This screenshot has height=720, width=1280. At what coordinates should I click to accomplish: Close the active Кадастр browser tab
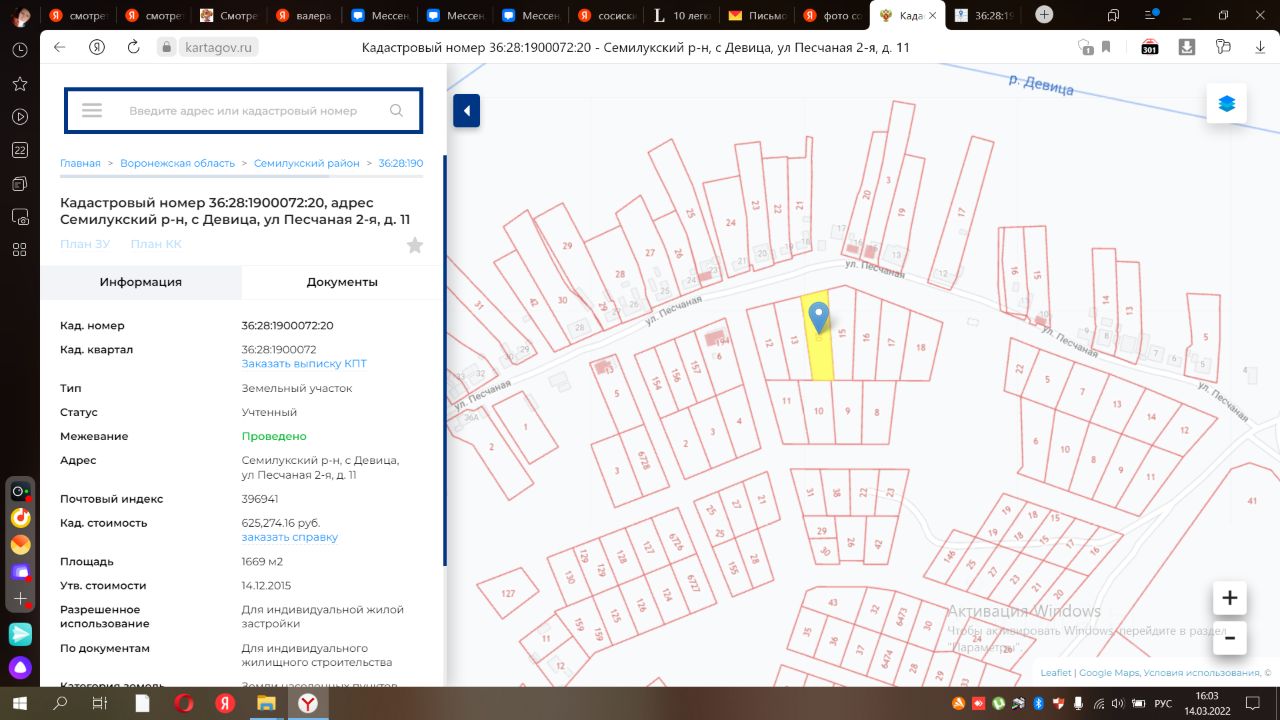(x=932, y=15)
